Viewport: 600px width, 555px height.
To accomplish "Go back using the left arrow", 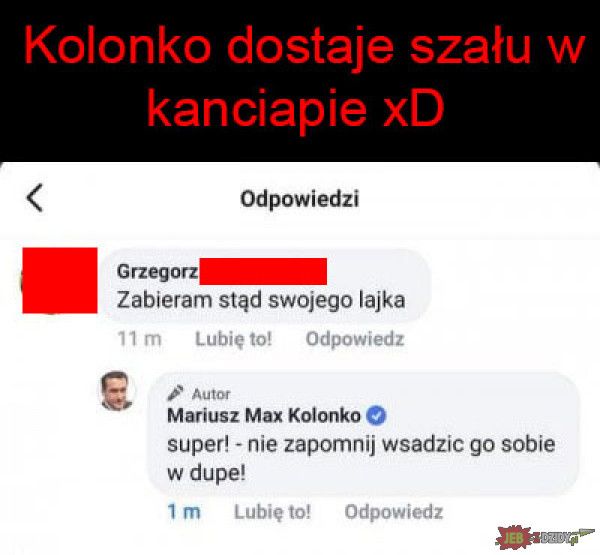I will coord(35,198).
